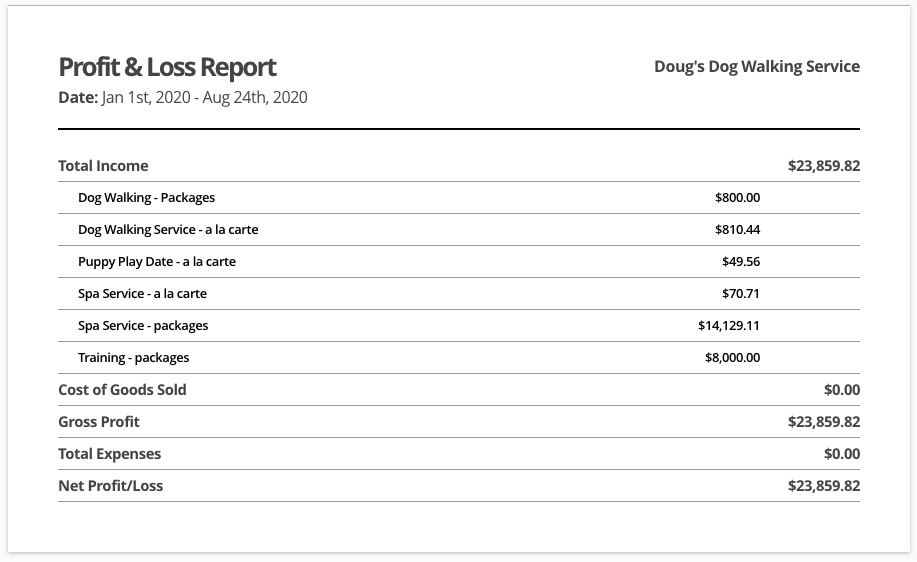Open the Dog Walking - Packages line item
This screenshot has height=562, width=917.
(x=146, y=198)
